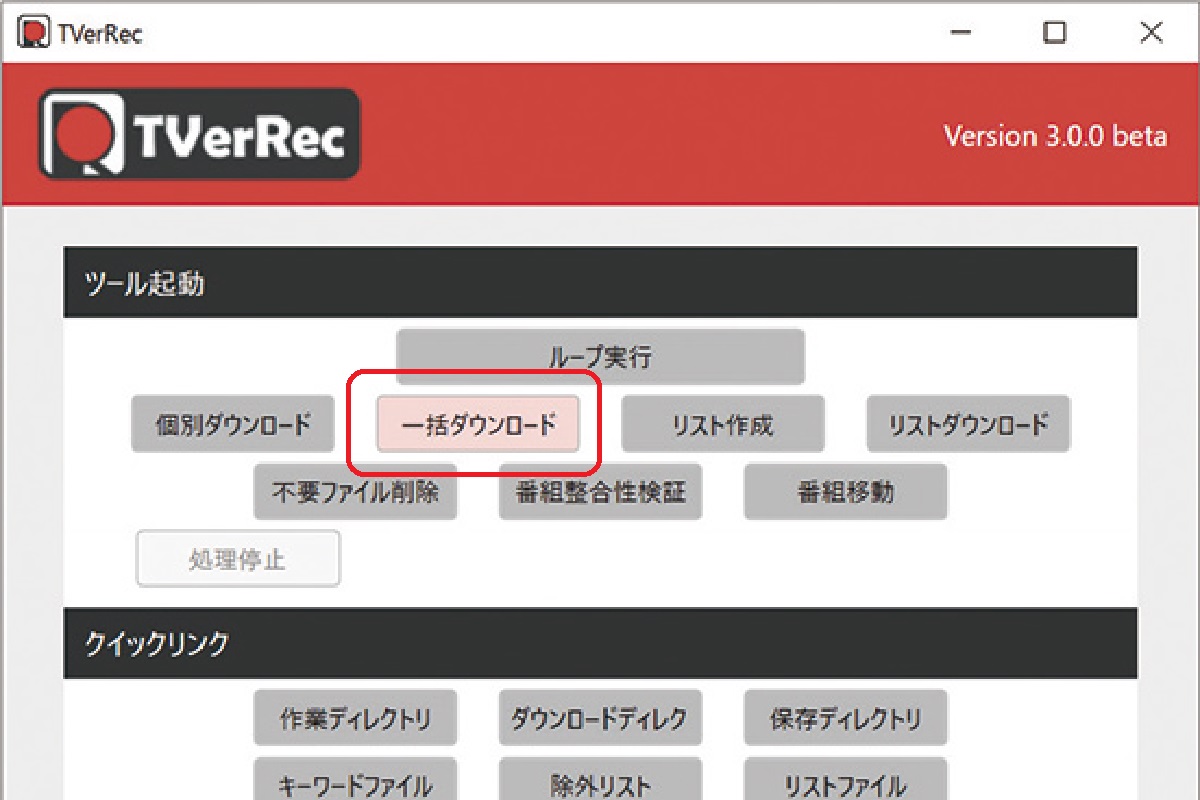Open the 保存ディレクトリ save directory

845,718
